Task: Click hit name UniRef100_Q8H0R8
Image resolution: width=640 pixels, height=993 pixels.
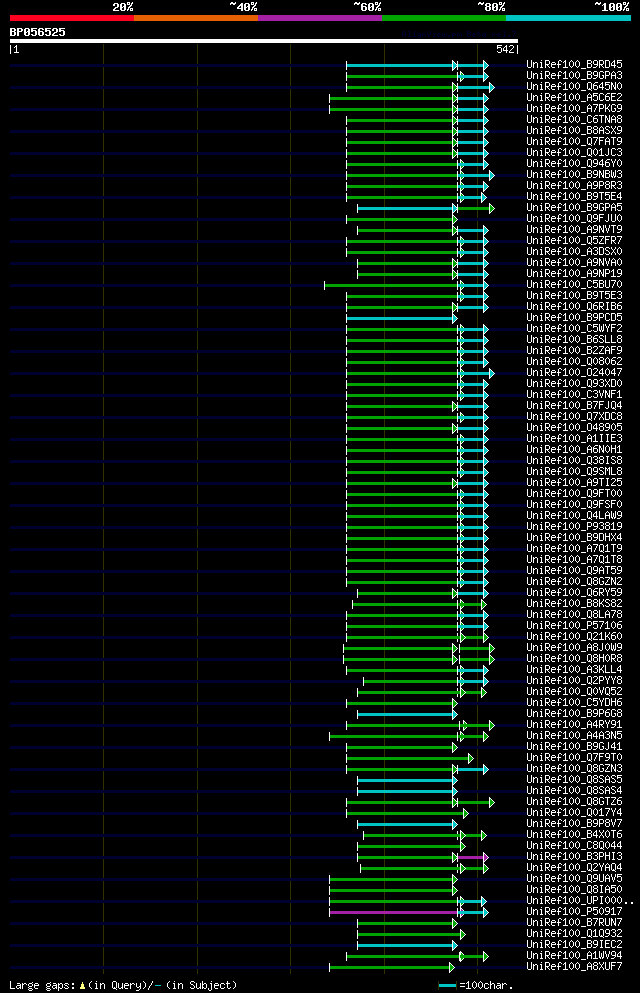Action: 574,659
